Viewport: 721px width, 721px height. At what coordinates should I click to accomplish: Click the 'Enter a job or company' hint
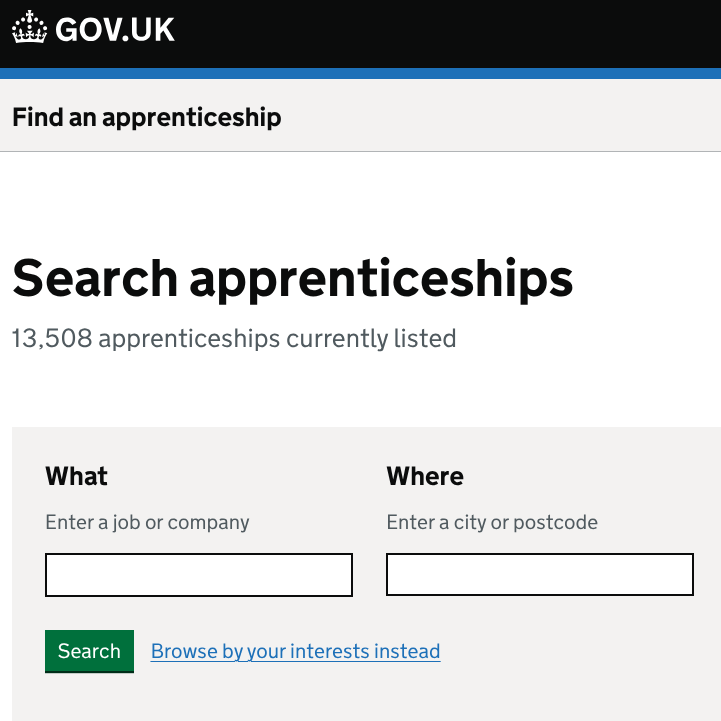tap(147, 522)
